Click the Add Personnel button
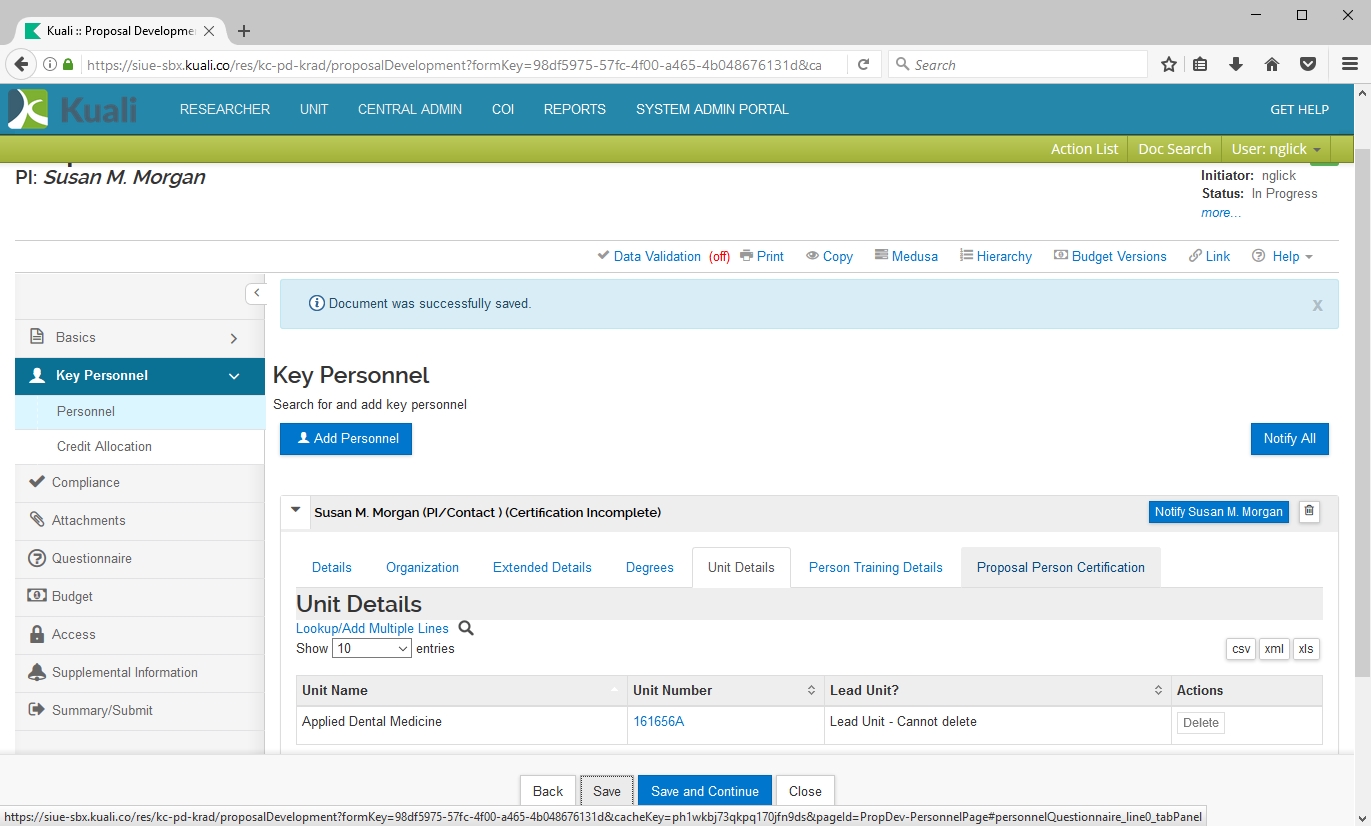1371x826 pixels. click(346, 439)
